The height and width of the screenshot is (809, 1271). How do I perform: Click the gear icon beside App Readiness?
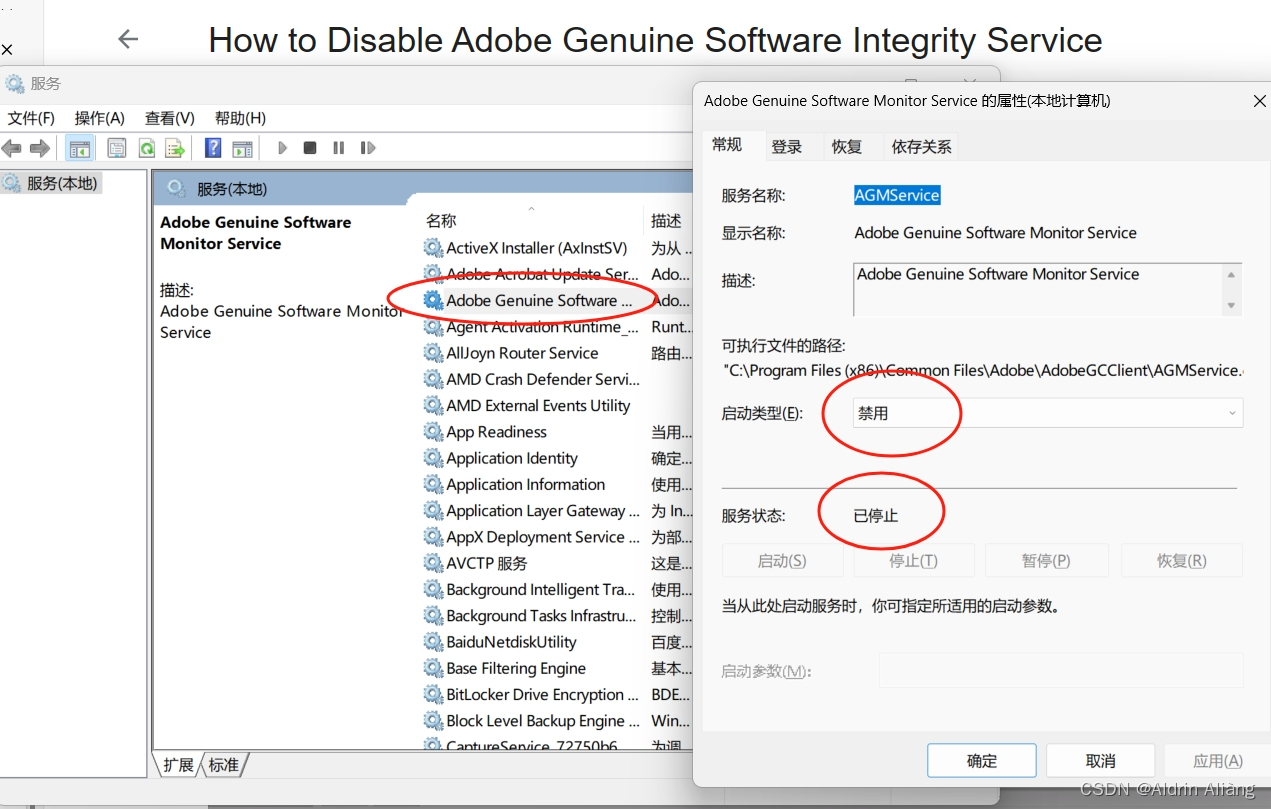tap(433, 432)
